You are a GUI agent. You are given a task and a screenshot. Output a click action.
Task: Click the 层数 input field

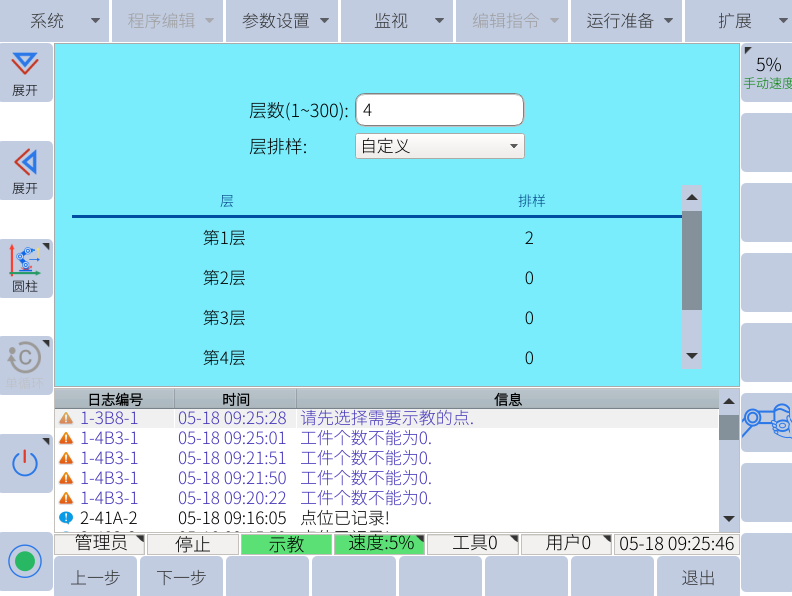[439, 110]
